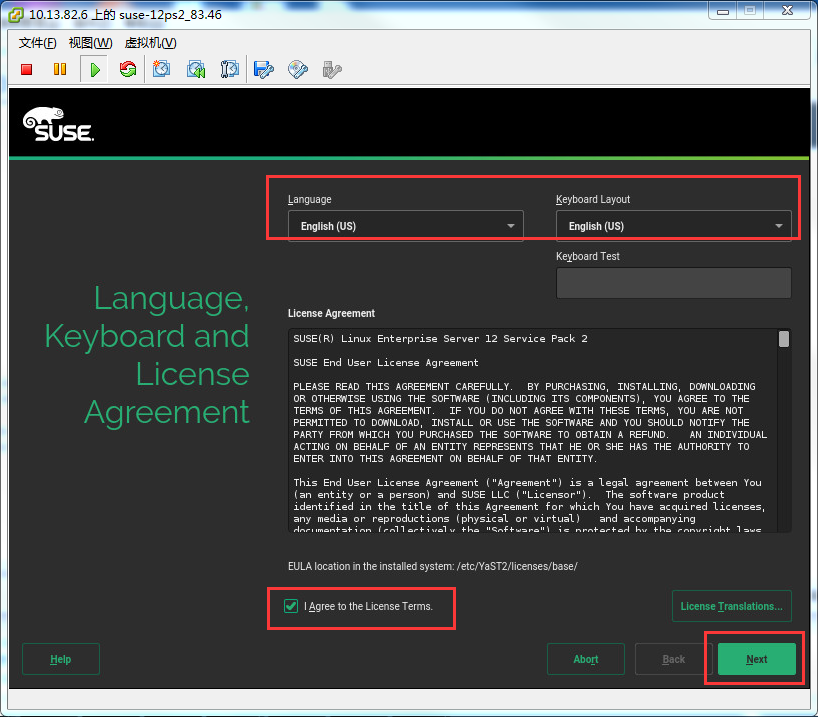Open the Snapshot manager icon

click(230, 69)
